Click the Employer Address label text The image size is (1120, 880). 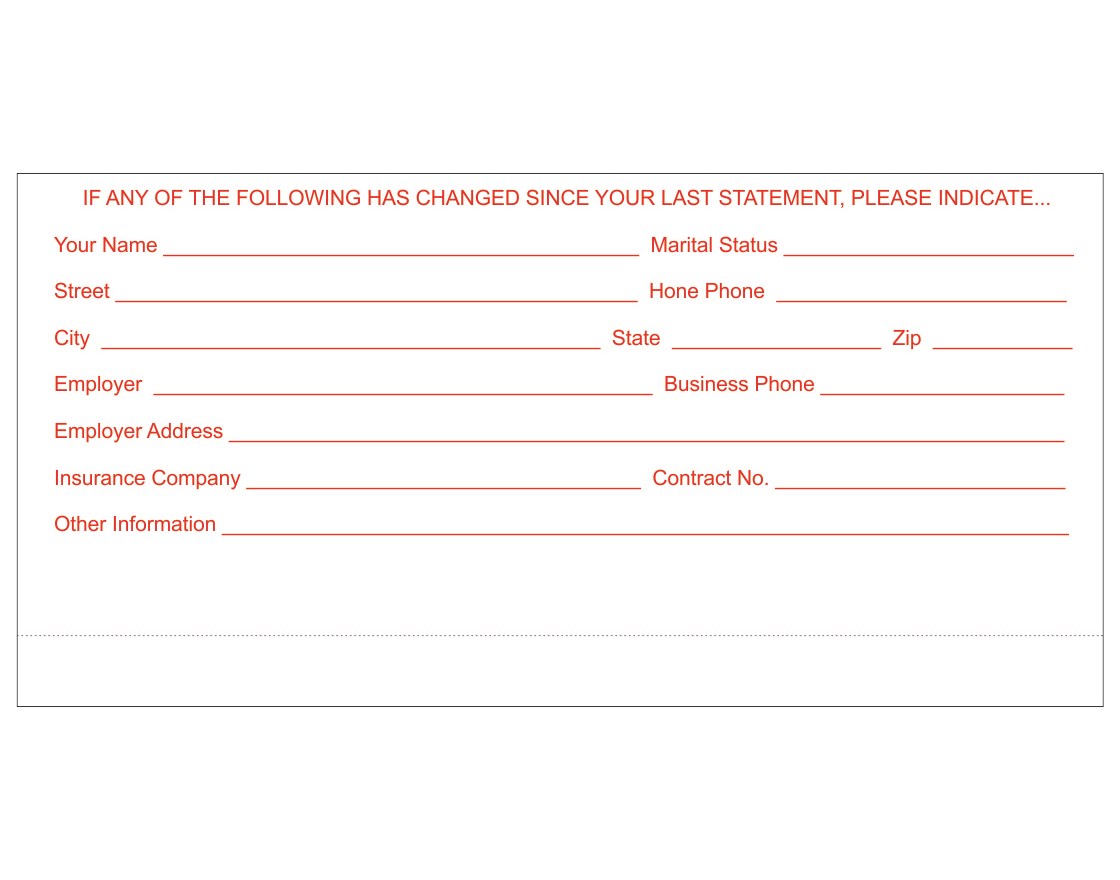point(139,431)
